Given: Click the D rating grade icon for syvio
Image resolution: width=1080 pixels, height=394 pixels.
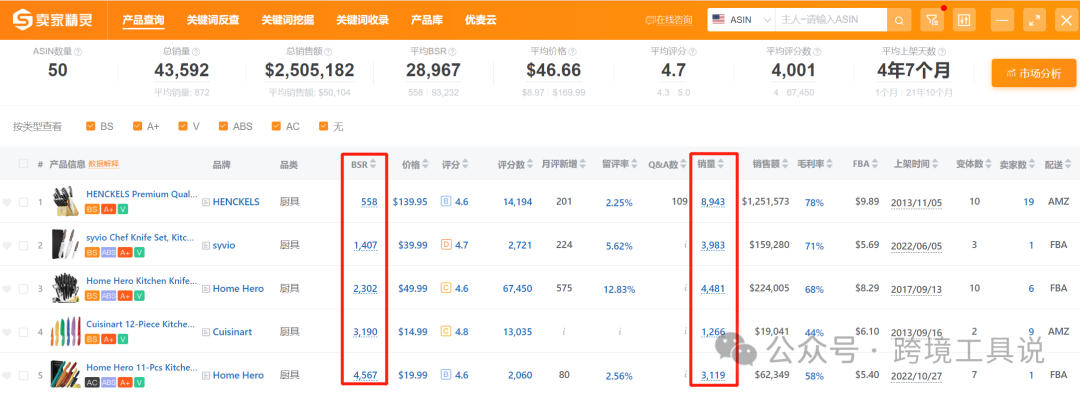Looking at the screenshot, I should (x=445, y=245).
